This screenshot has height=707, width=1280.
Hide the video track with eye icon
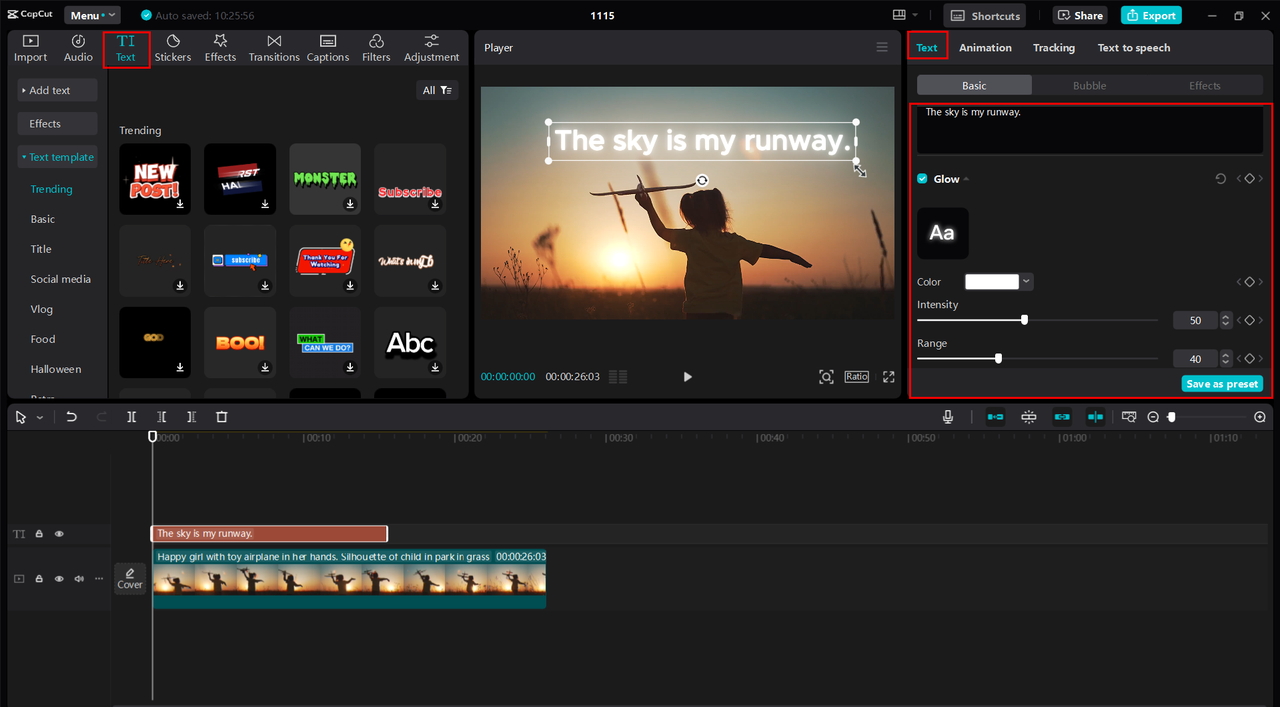coord(59,579)
